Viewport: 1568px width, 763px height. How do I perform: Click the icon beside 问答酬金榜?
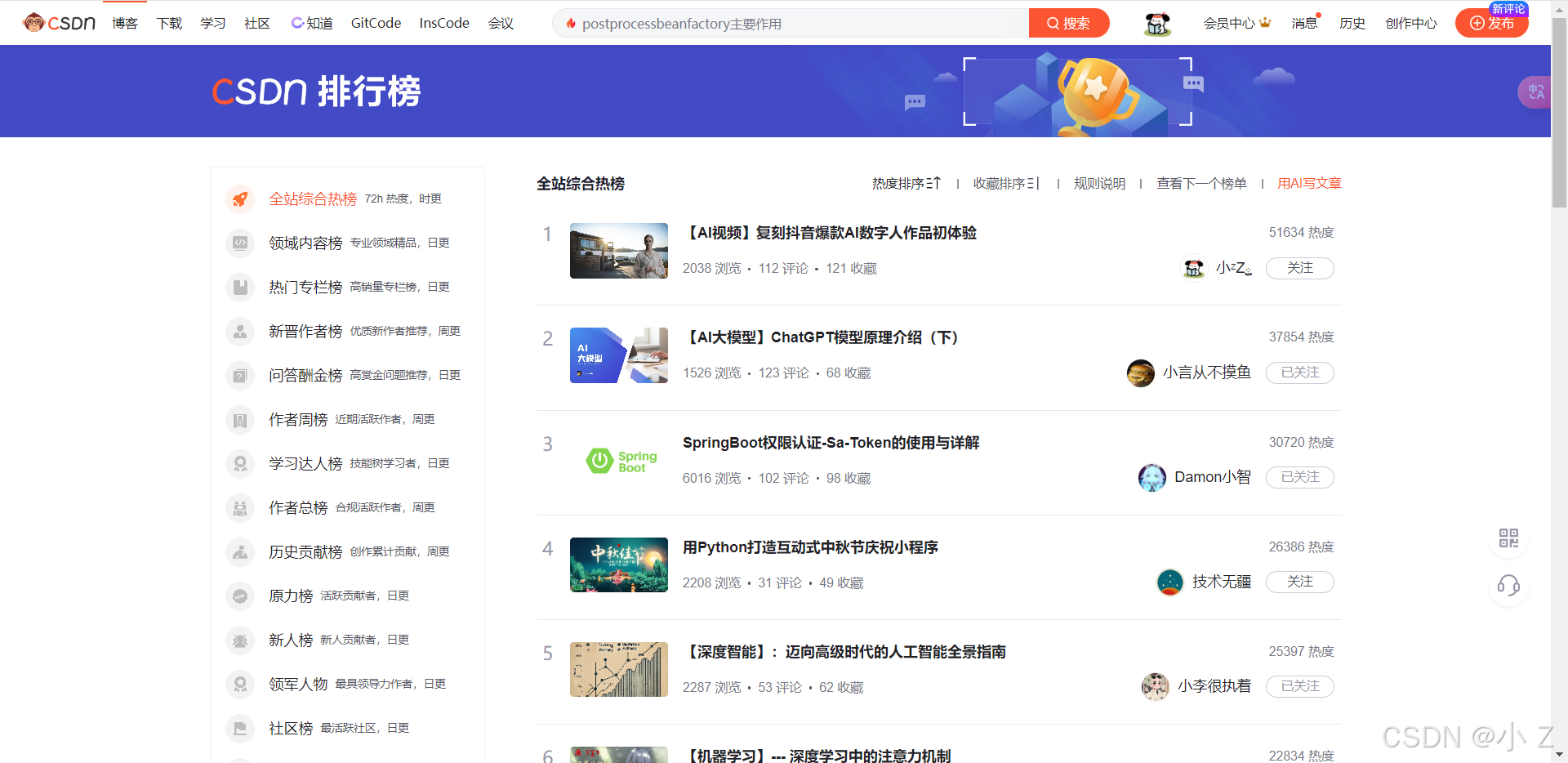click(240, 375)
